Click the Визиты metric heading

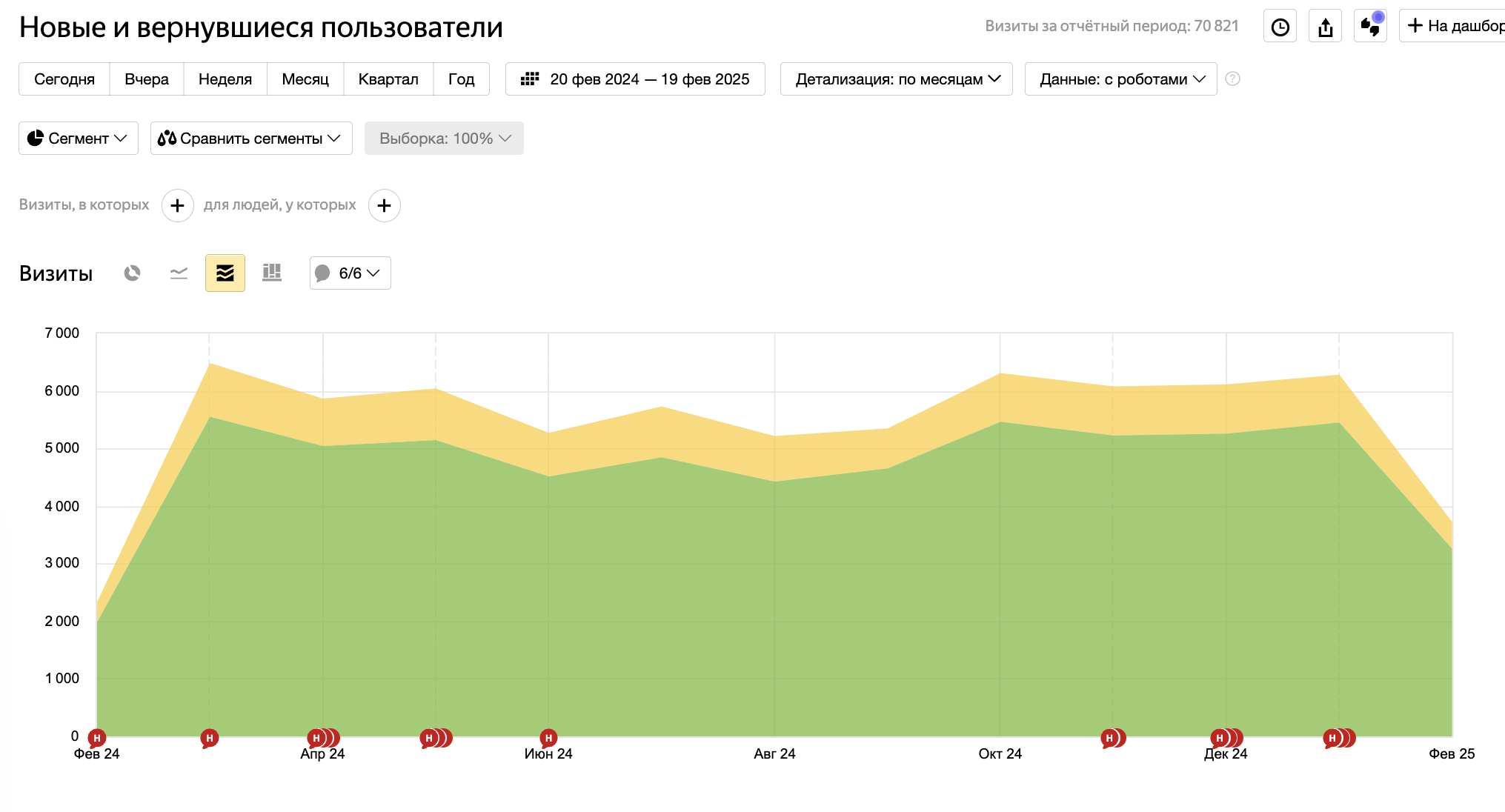[x=56, y=273]
